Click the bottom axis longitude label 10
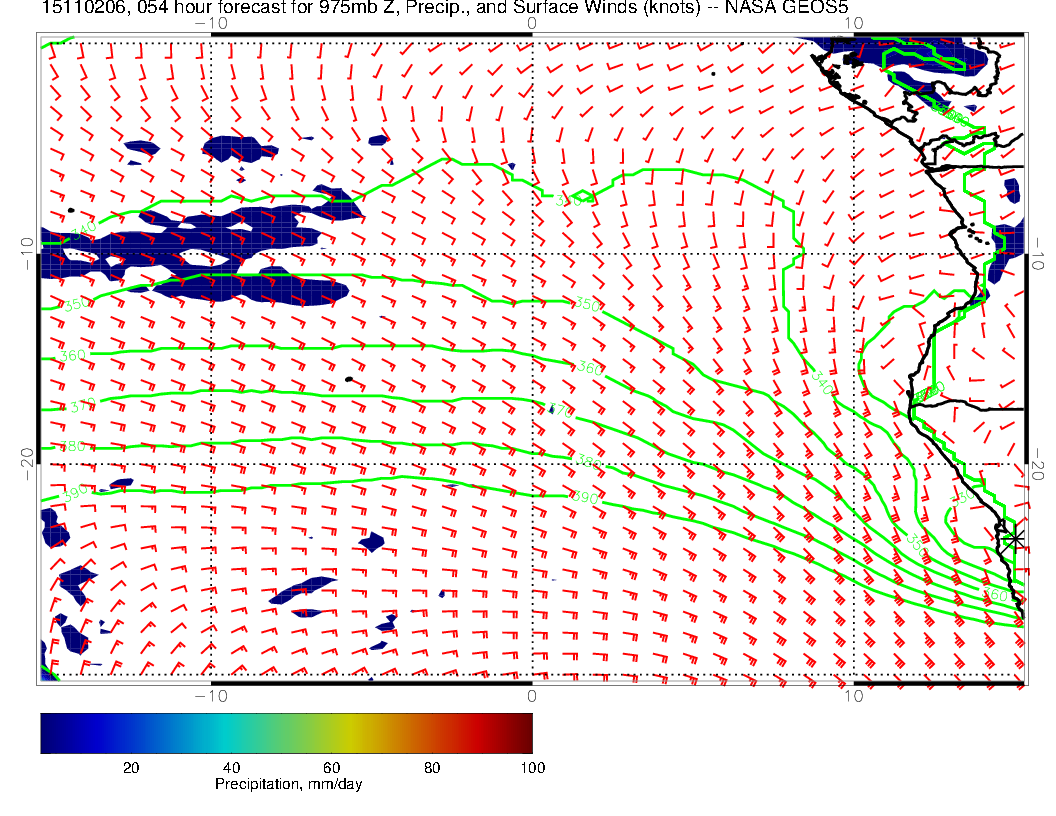 click(852, 694)
